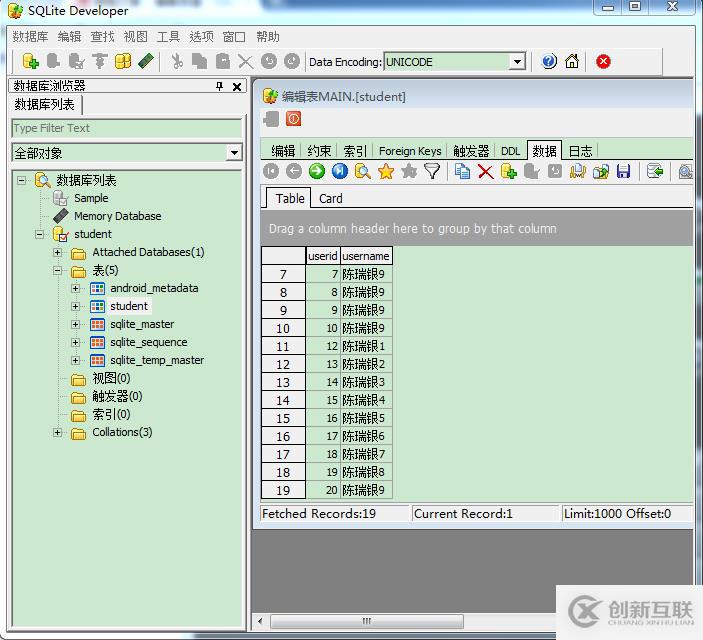The width and height of the screenshot is (703, 640).
Task: Select the sqlite_temp_master table
Action: coord(157,360)
